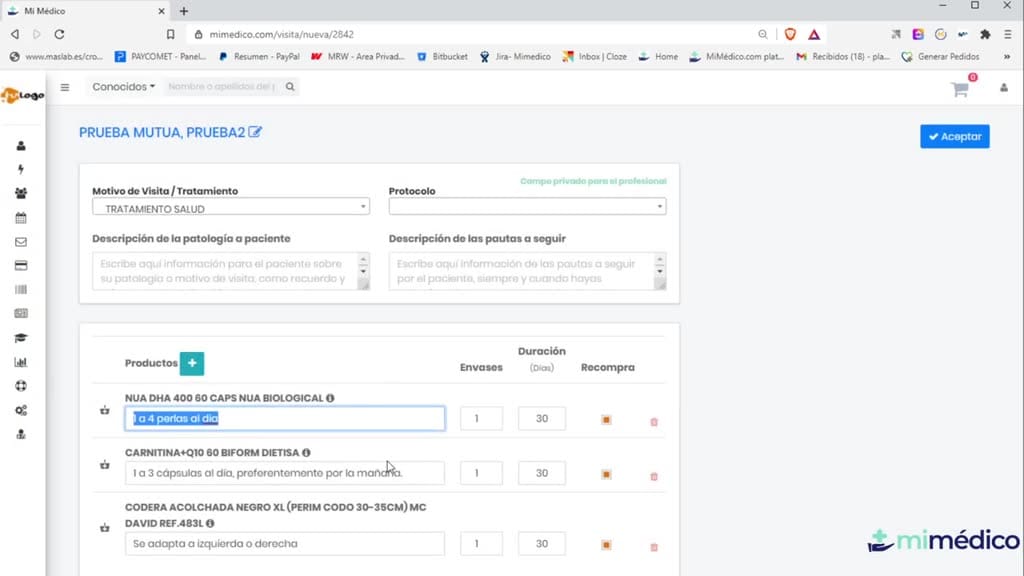
Task: Click basket icon beside NUA DHA 400
Action: pos(104,410)
